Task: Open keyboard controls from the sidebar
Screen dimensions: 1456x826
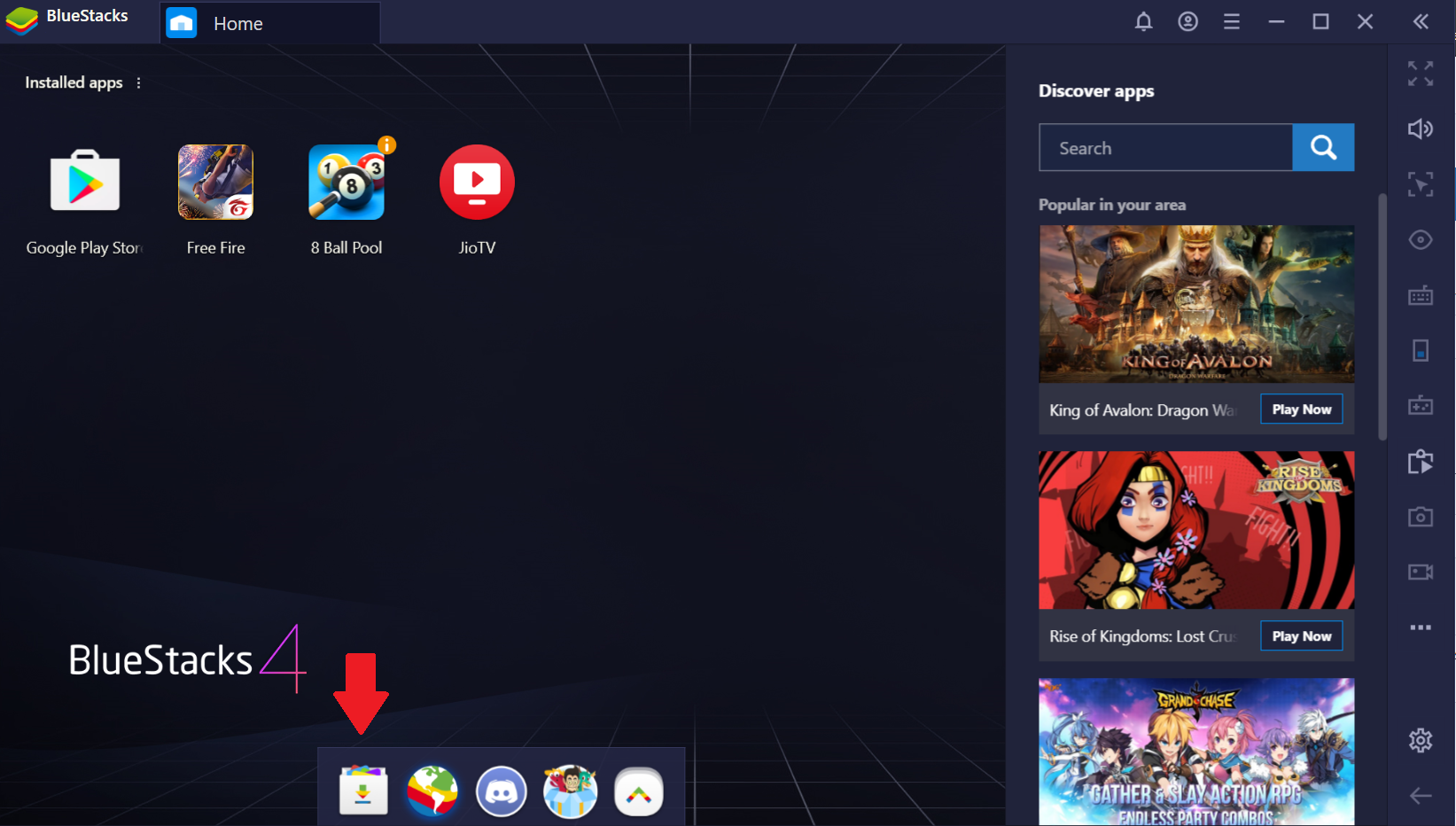Action: [1421, 295]
